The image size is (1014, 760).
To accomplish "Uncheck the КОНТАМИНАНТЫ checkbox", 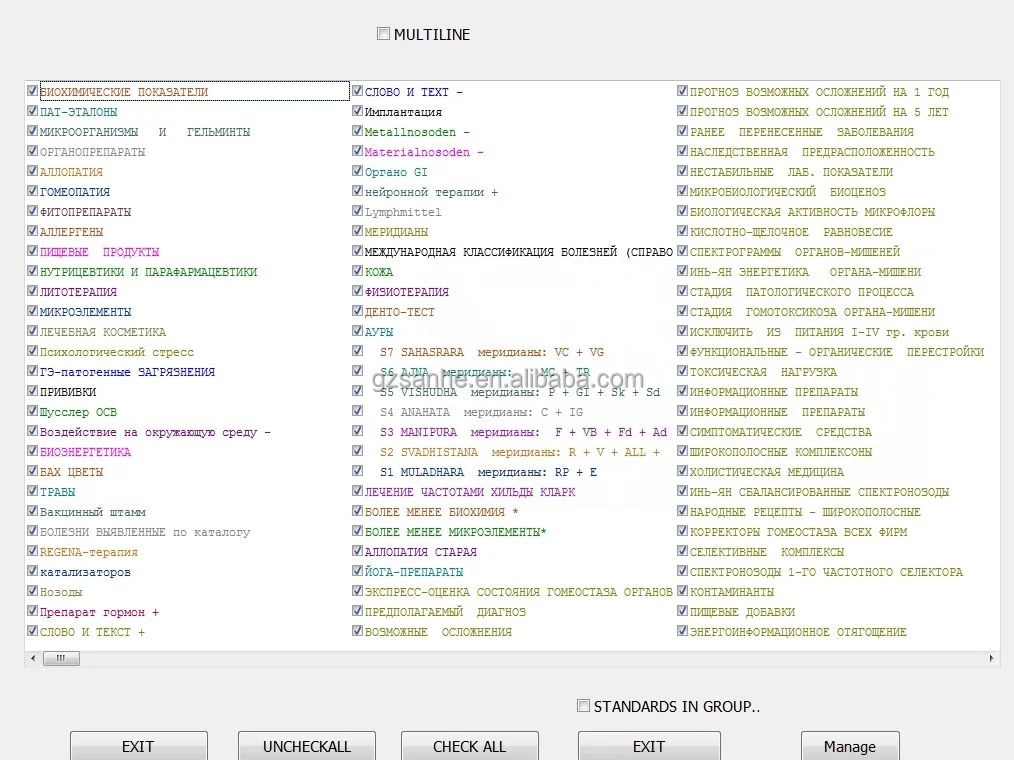I will 683,591.
